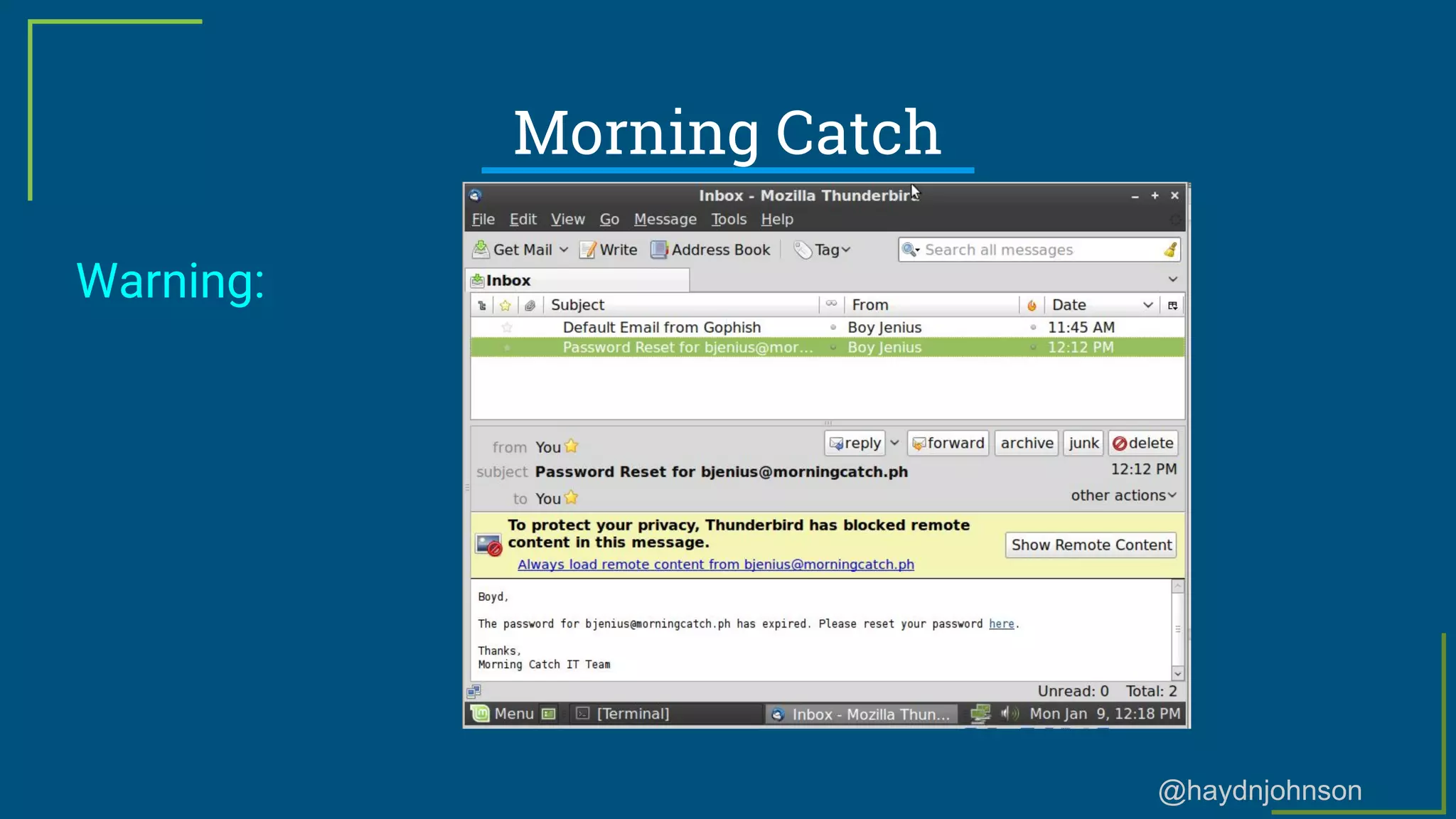Delete the open message

[x=1143, y=443]
